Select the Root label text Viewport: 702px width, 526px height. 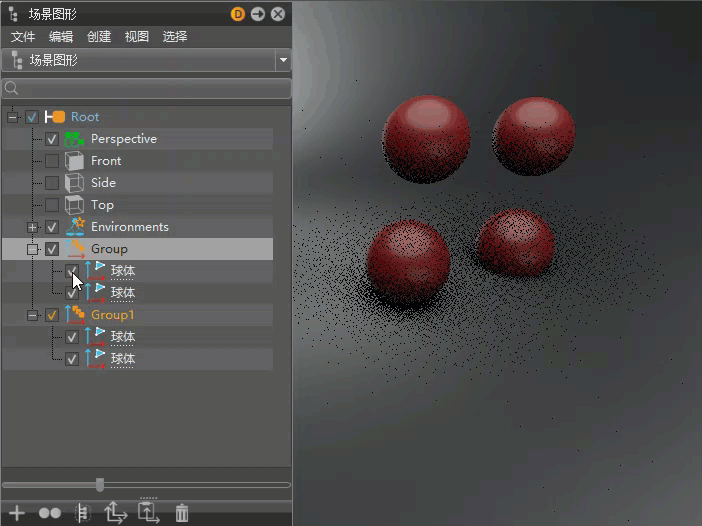pos(85,117)
